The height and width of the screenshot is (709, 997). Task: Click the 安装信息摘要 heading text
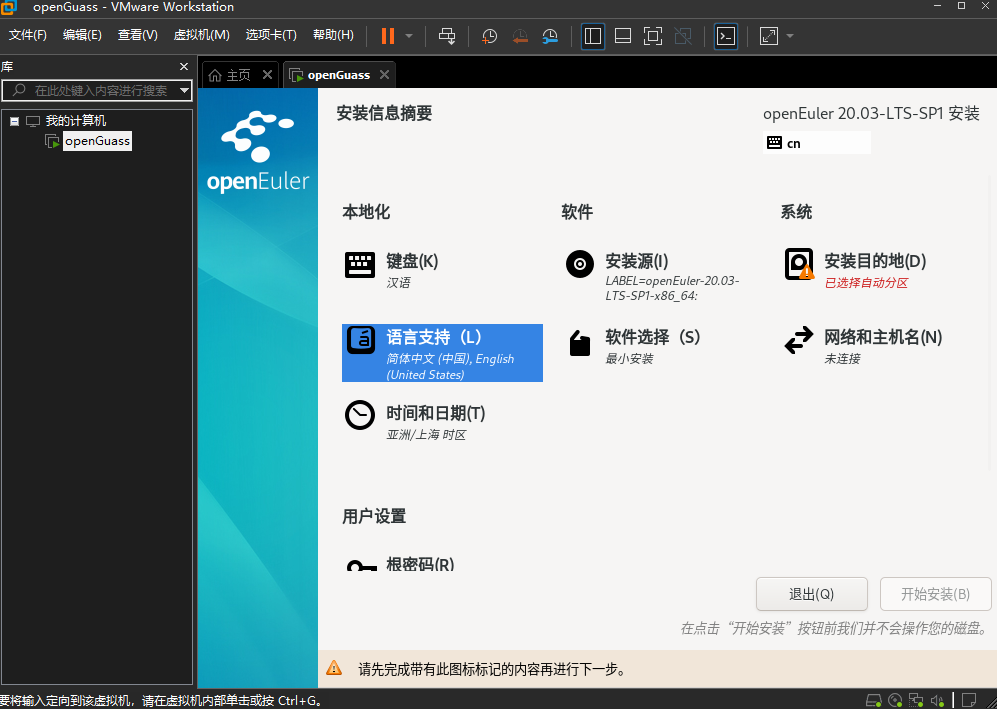384,113
